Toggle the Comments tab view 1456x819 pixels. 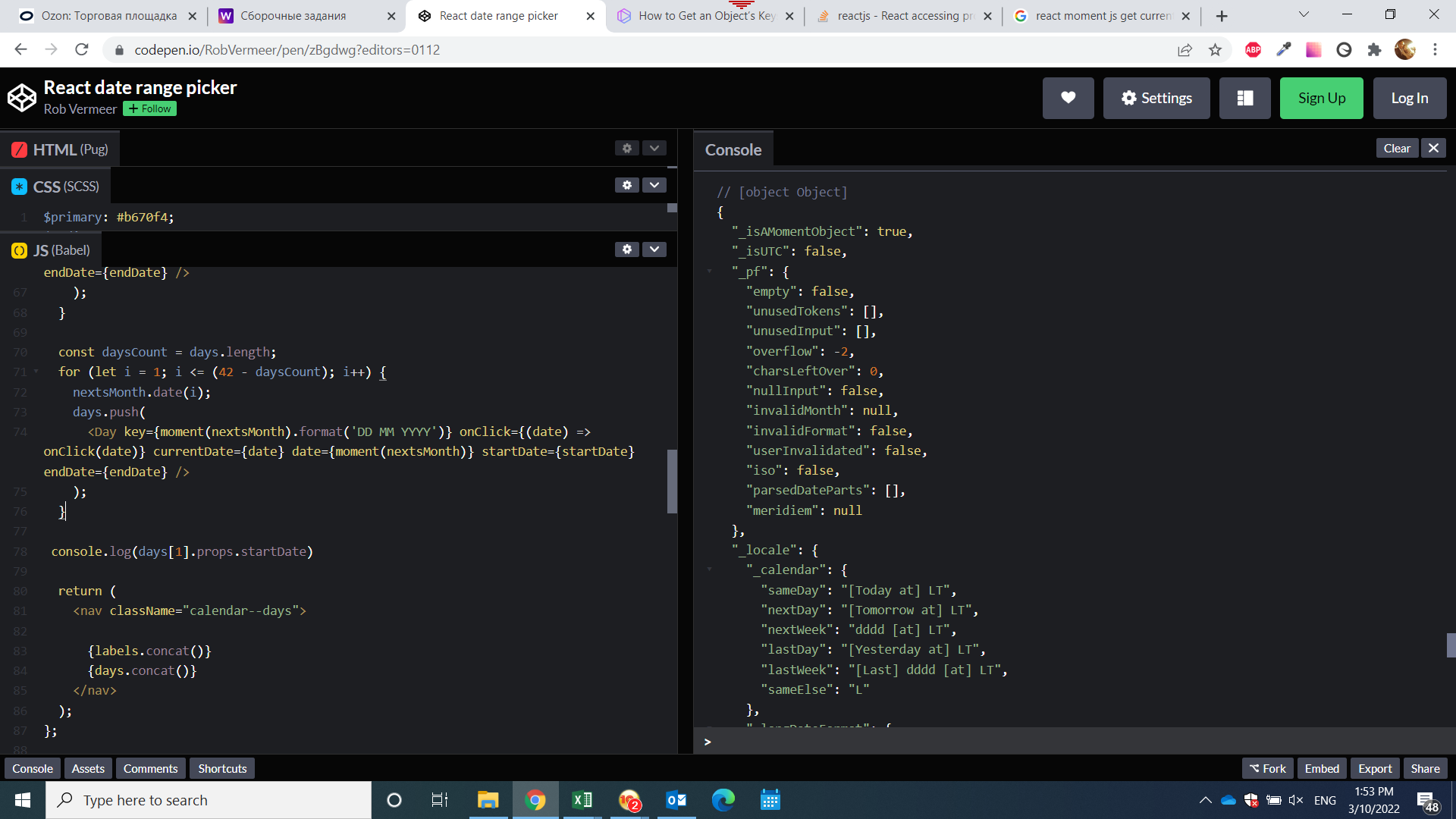[150, 768]
